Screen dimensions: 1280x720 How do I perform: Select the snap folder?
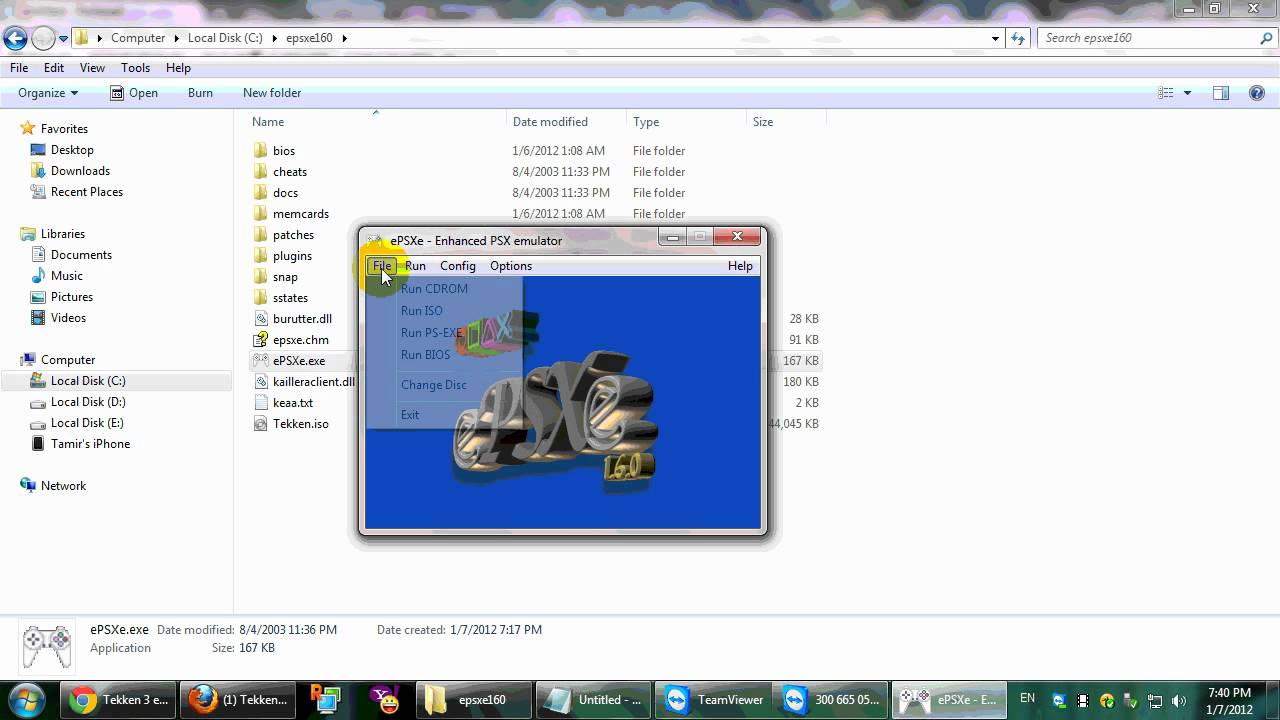click(x=285, y=277)
